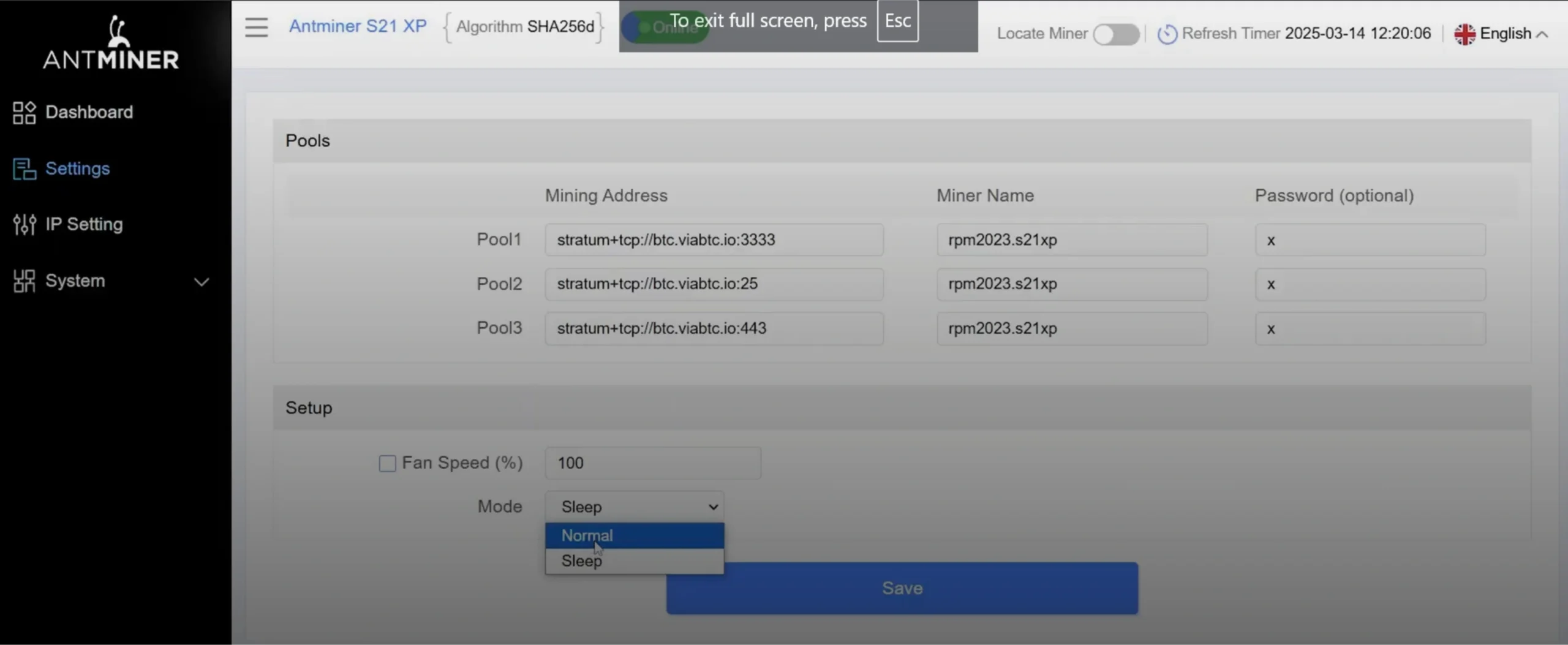Enable the Fan Speed checkbox
This screenshot has width=1568, height=645.
tap(387, 463)
